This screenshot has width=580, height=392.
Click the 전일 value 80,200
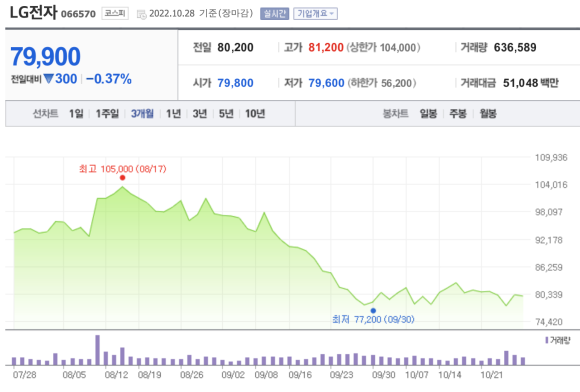235,47
